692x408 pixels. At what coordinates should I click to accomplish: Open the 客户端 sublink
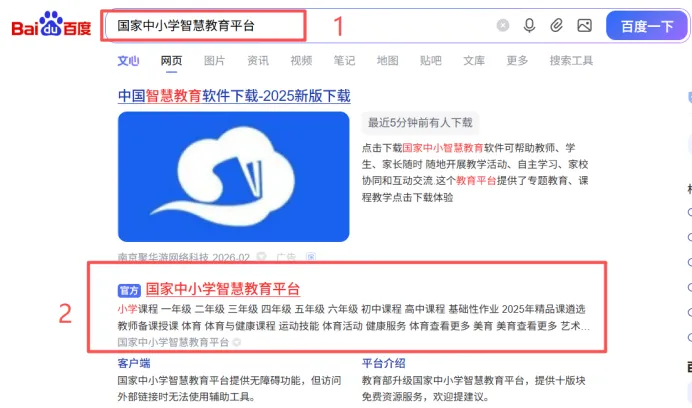134,363
